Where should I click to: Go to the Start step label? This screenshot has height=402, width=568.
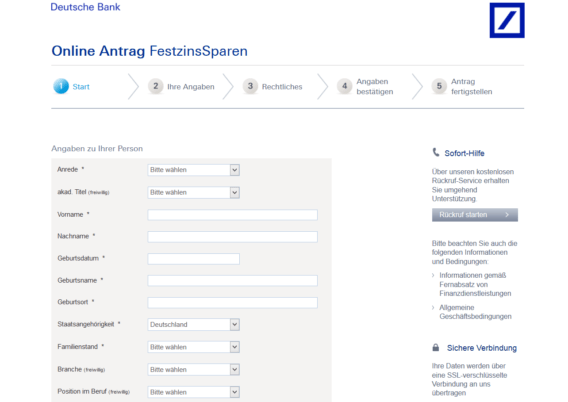coord(81,87)
